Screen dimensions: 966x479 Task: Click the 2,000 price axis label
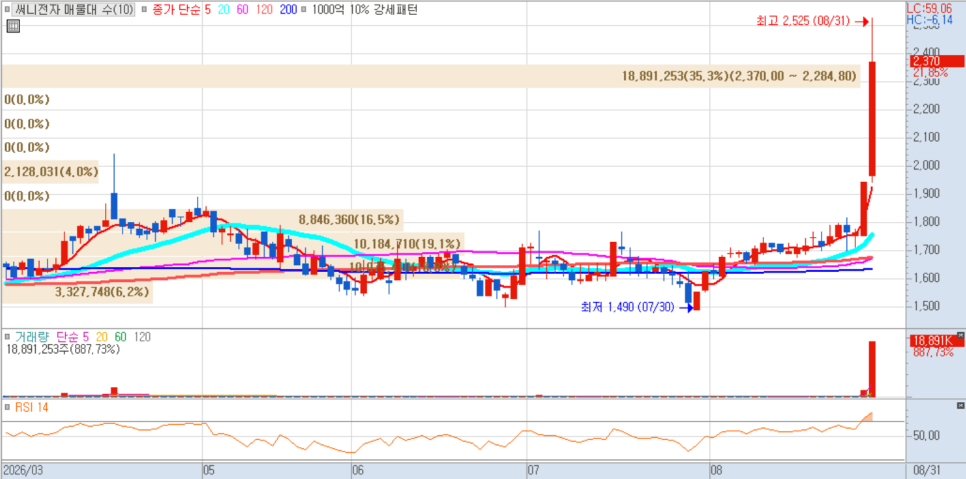[x=927, y=166]
